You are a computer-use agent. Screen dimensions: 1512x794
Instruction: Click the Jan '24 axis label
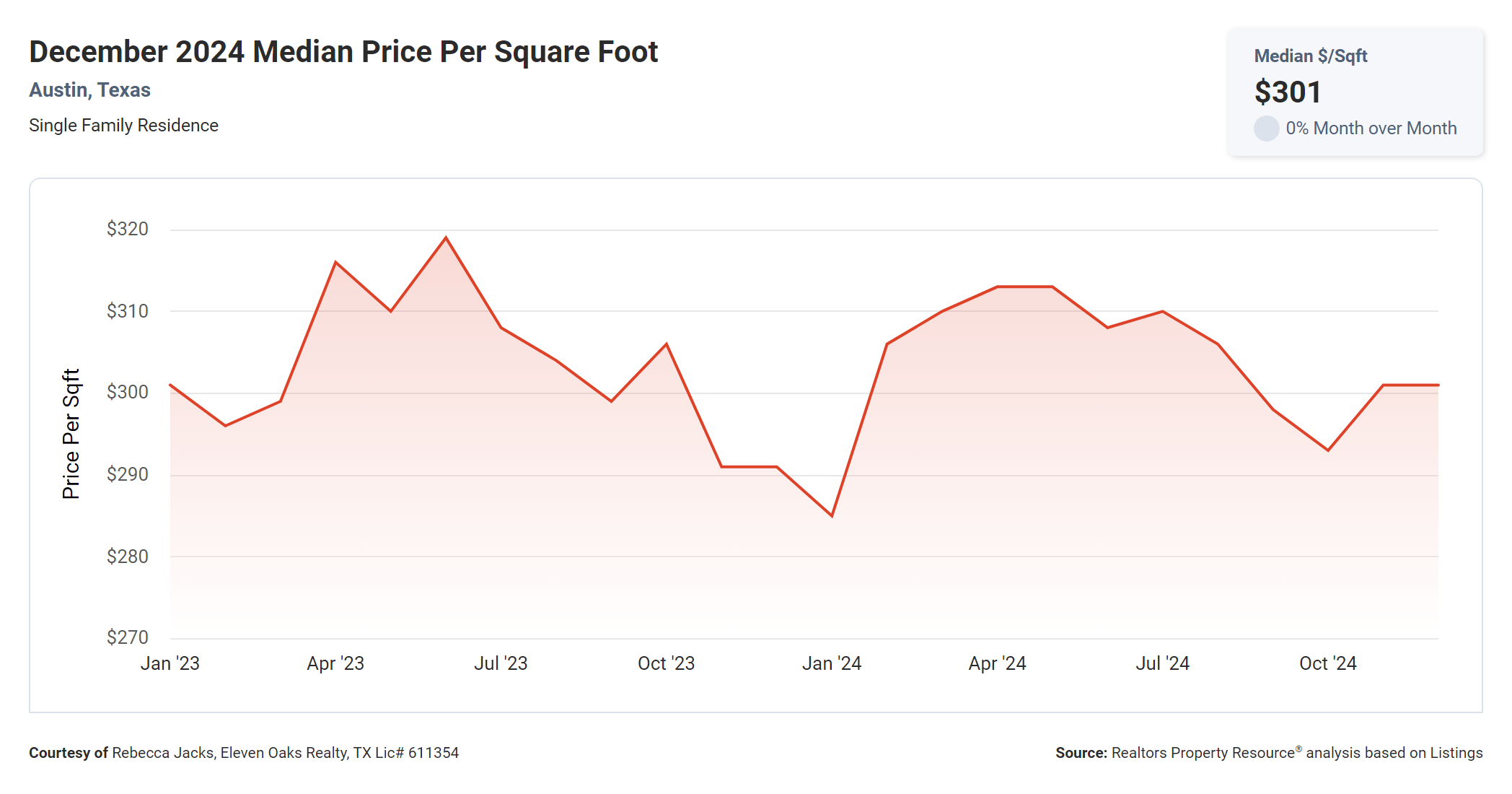click(832, 663)
